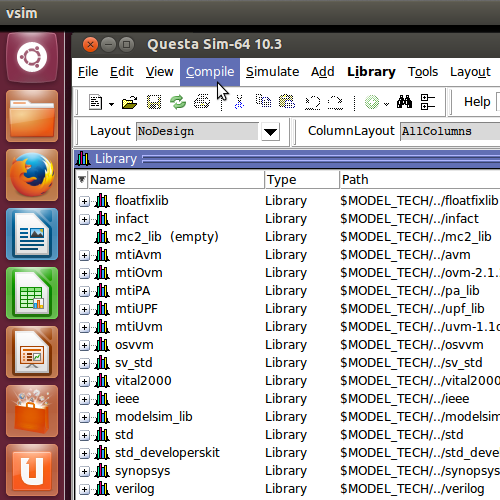Open the Files launcher icon
Screen dimensions: 500x500
coord(32,116)
